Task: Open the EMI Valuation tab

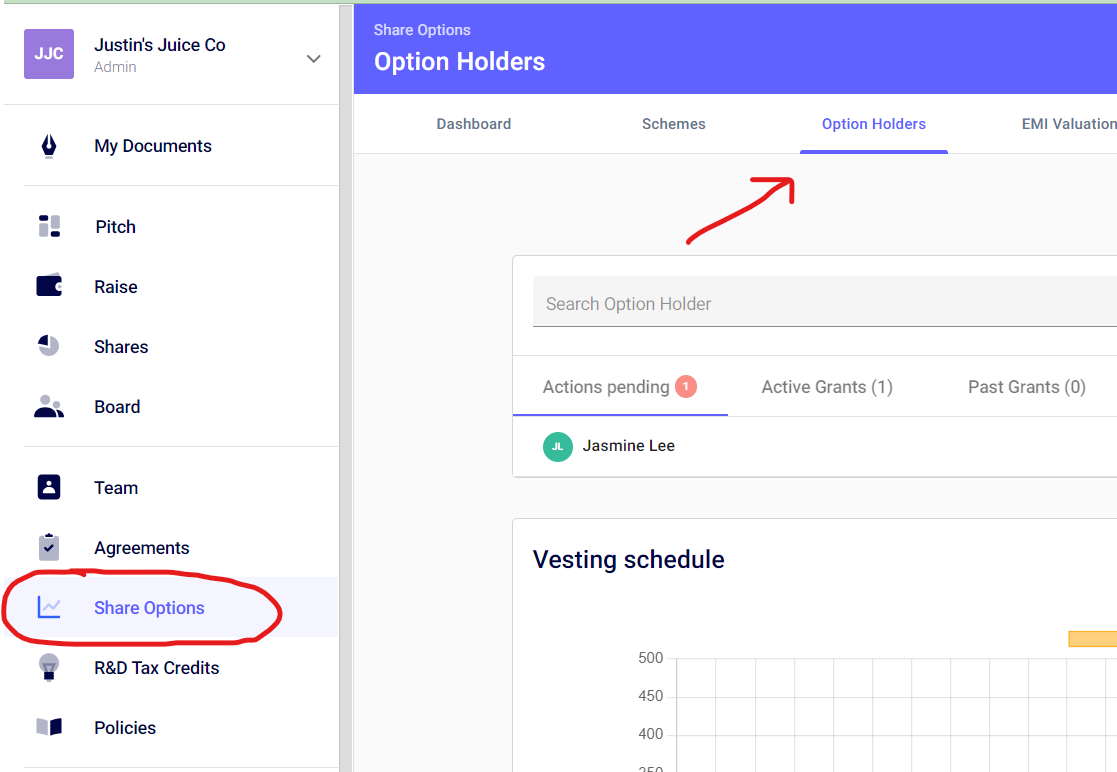Action: pyautogui.click(x=1068, y=124)
